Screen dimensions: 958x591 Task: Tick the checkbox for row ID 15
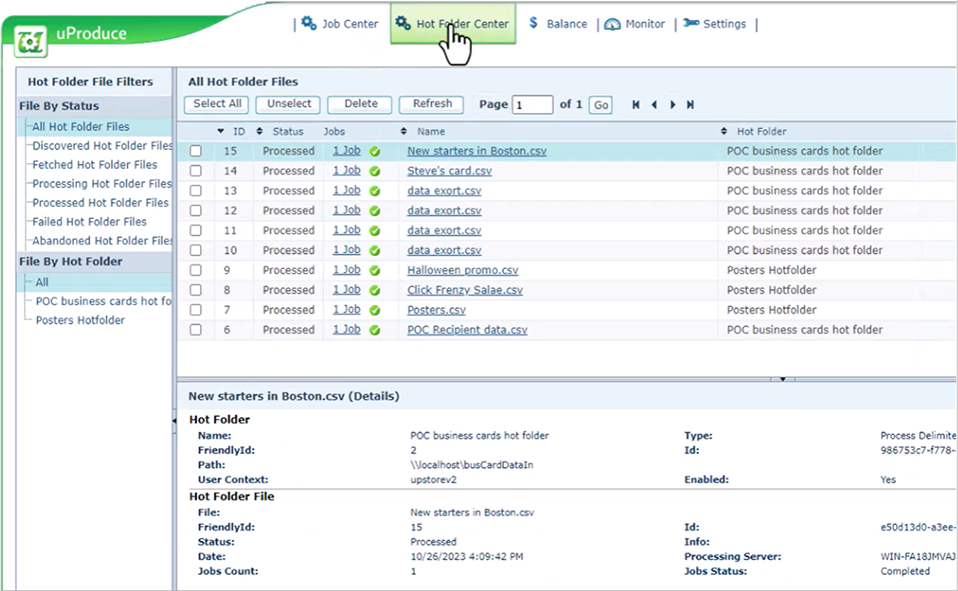coord(196,151)
